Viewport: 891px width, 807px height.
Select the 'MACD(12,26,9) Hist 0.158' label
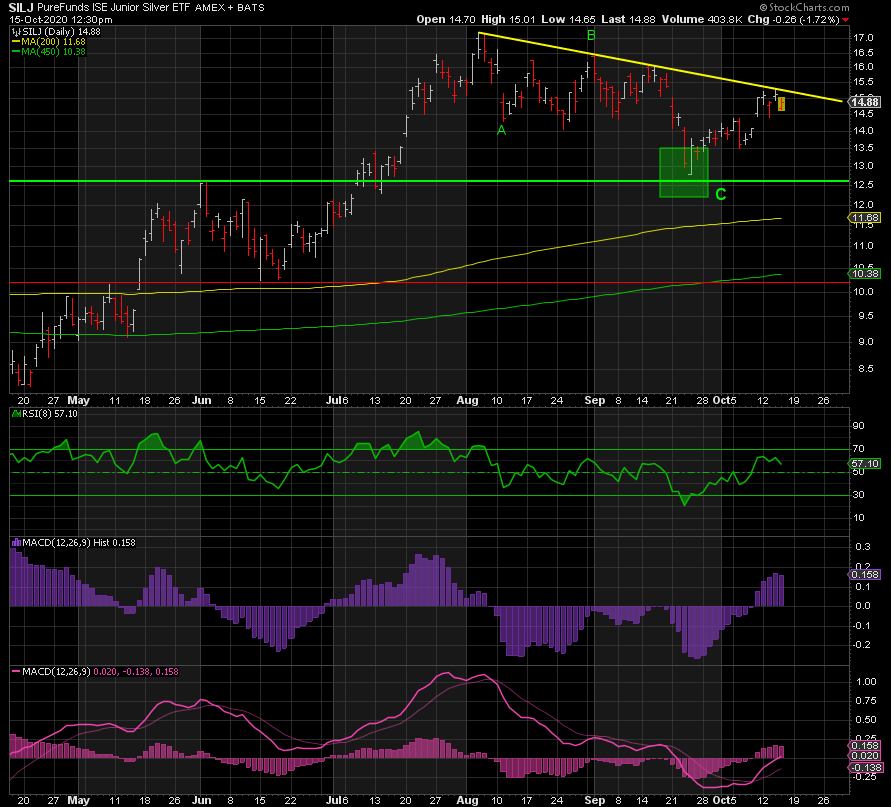79,543
